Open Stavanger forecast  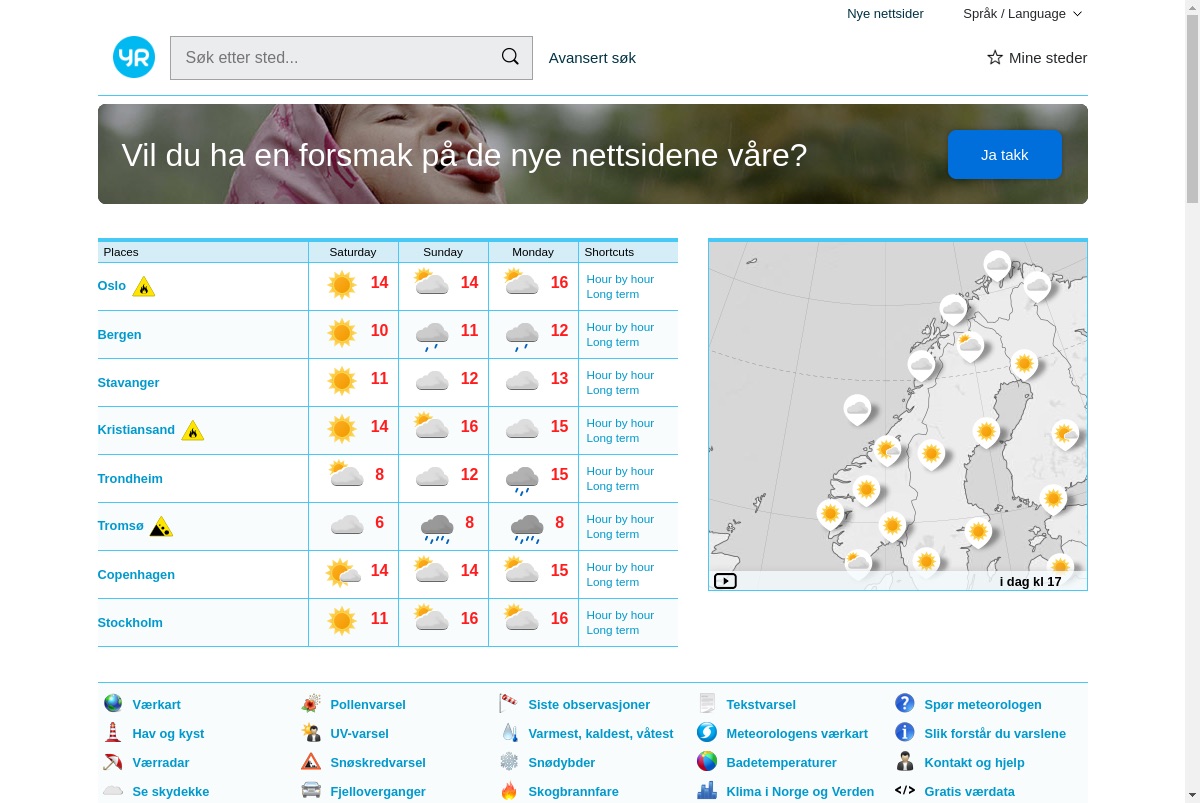pyautogui.click(x=128, y=383)
